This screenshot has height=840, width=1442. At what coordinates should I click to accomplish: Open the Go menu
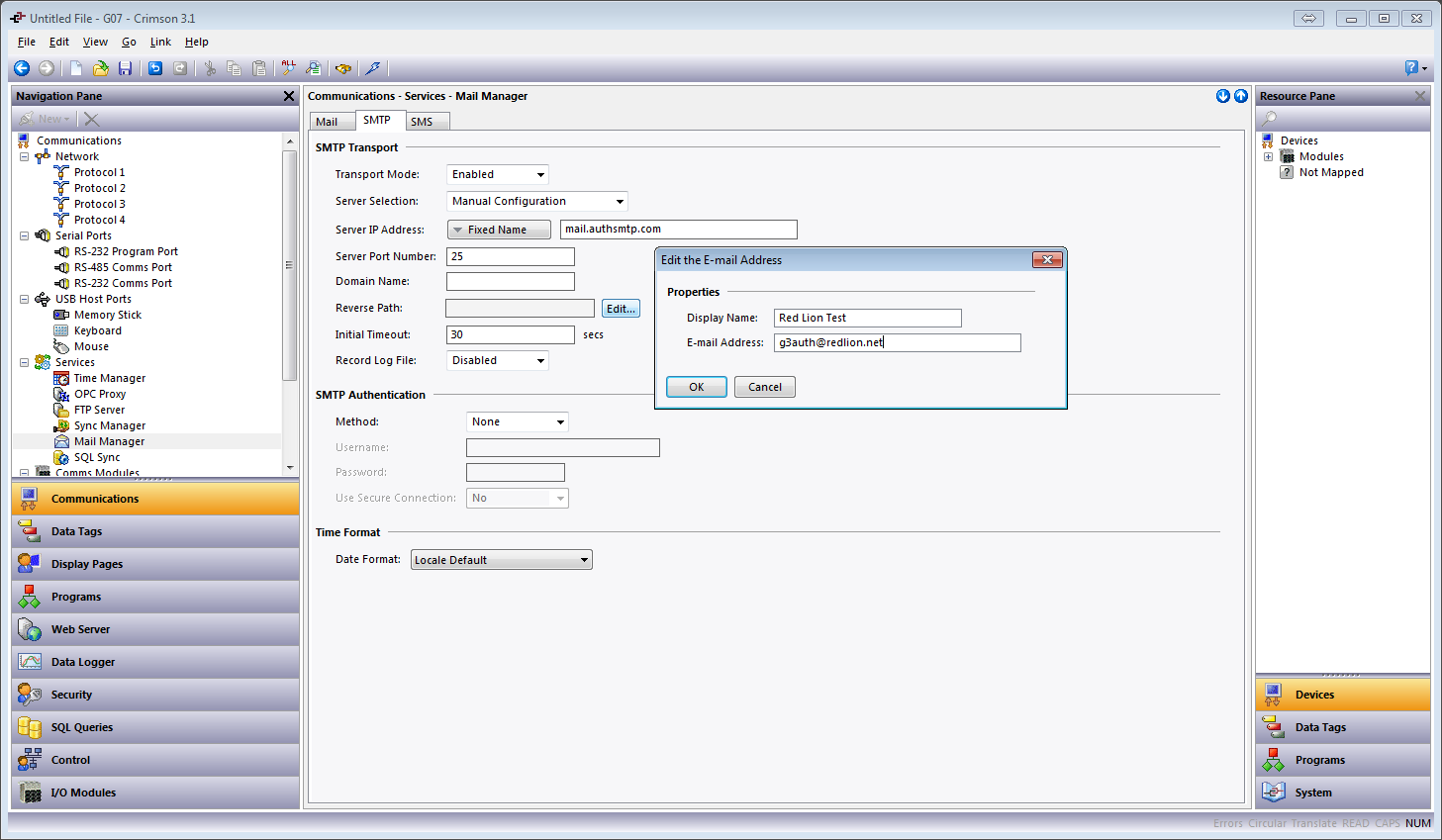[x=129, y=42]
